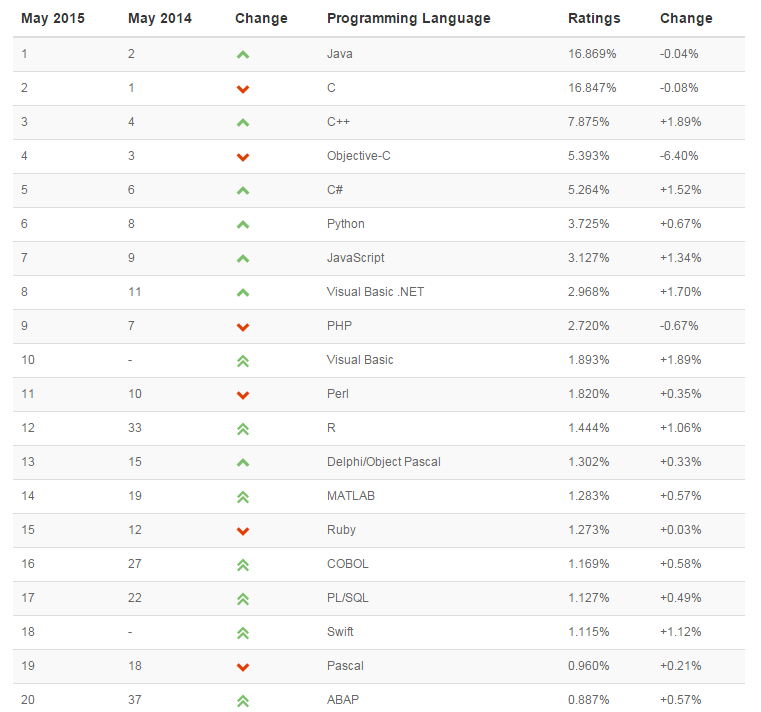
Task: Click the double up arrow beside Swift
Action: coord(242,632)
